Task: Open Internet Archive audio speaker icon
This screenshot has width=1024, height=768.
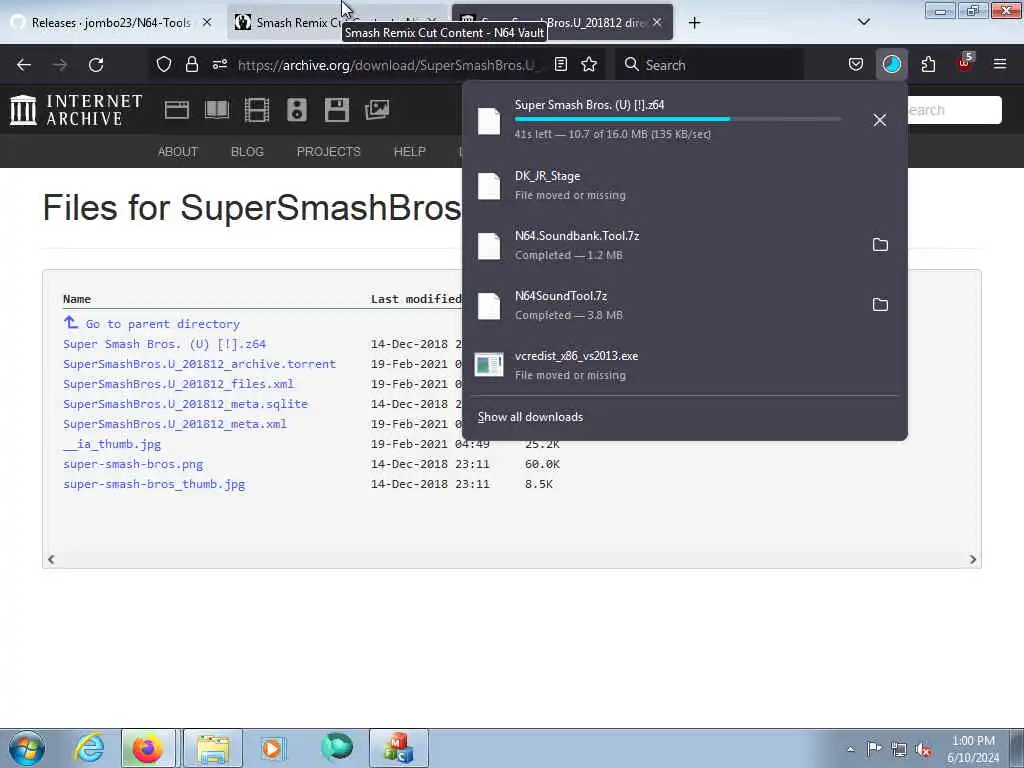Action: [296, 110]
